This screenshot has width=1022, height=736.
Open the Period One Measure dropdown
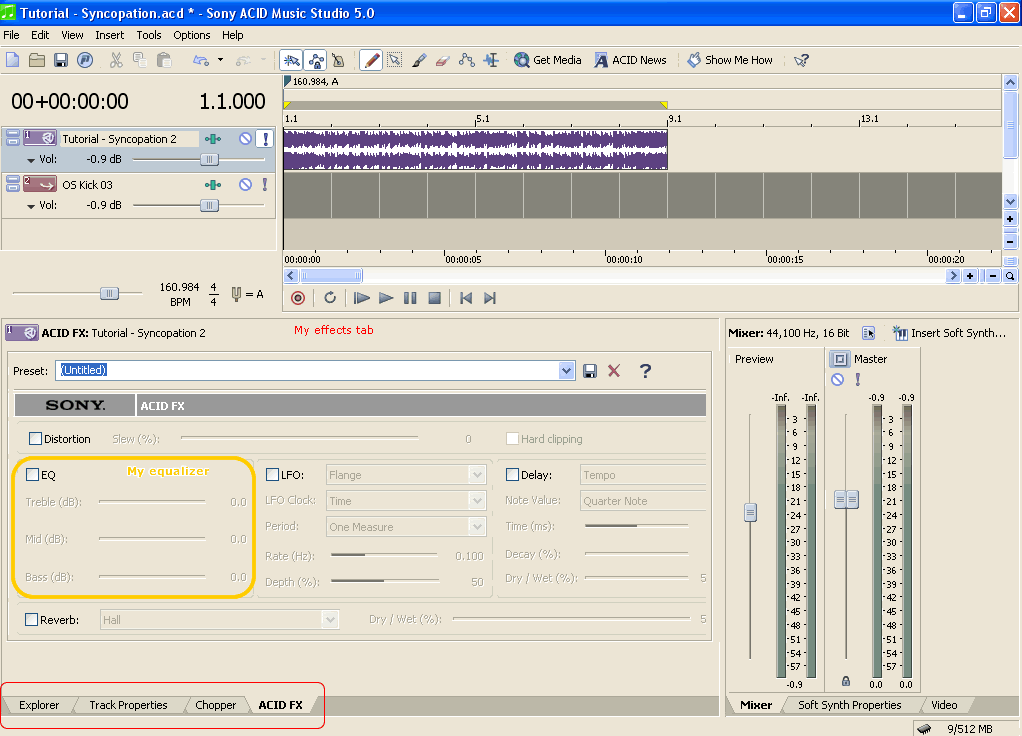coord(478,527)
